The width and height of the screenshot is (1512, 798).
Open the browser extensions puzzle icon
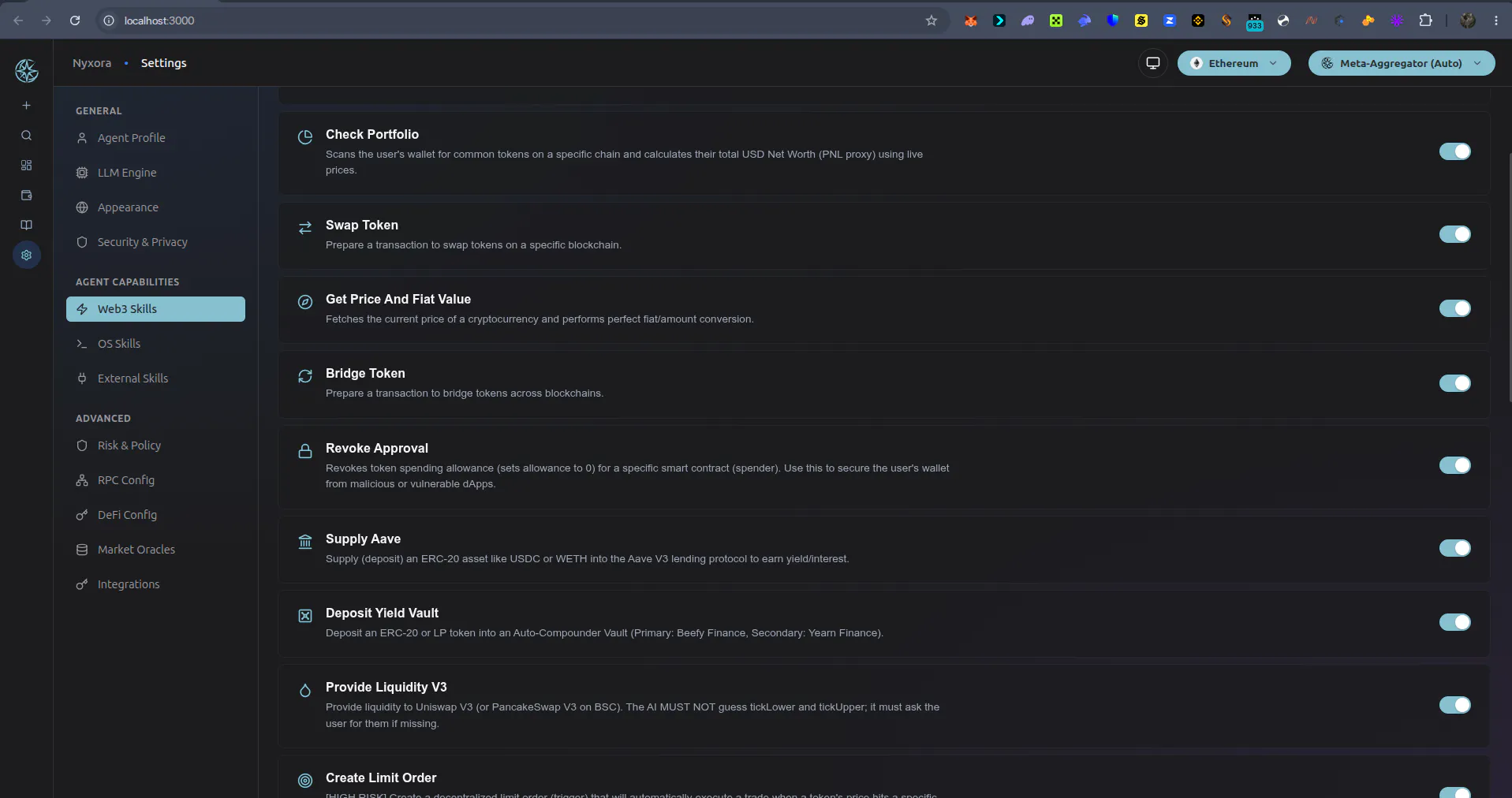pyautogui.click(x=1425, y=21)
